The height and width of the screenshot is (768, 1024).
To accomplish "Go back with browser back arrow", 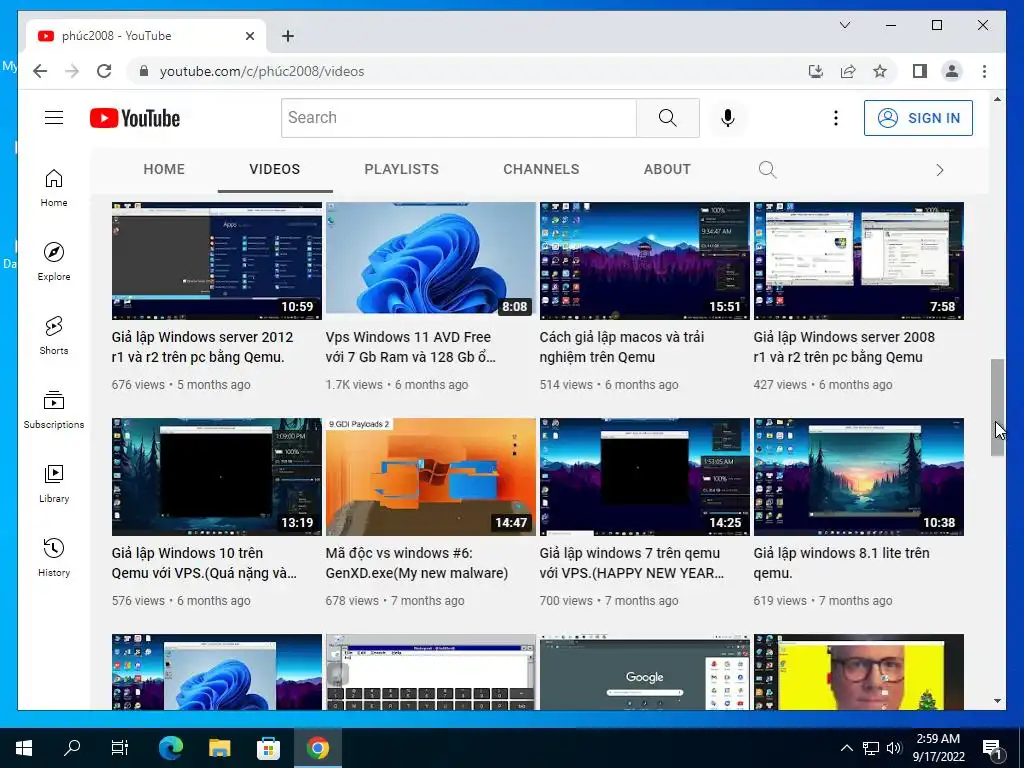I will click(x=40, y=71).
